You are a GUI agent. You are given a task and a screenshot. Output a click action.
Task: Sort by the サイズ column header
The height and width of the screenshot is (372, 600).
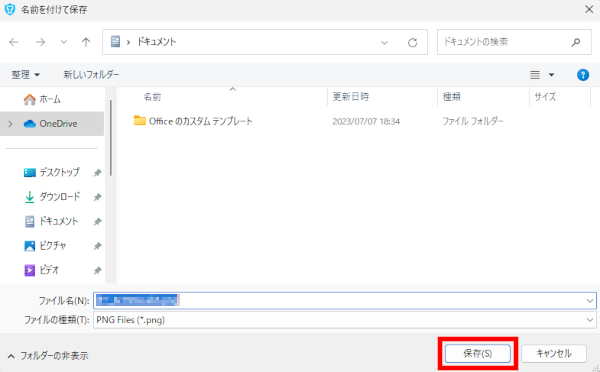click(545, 97)
